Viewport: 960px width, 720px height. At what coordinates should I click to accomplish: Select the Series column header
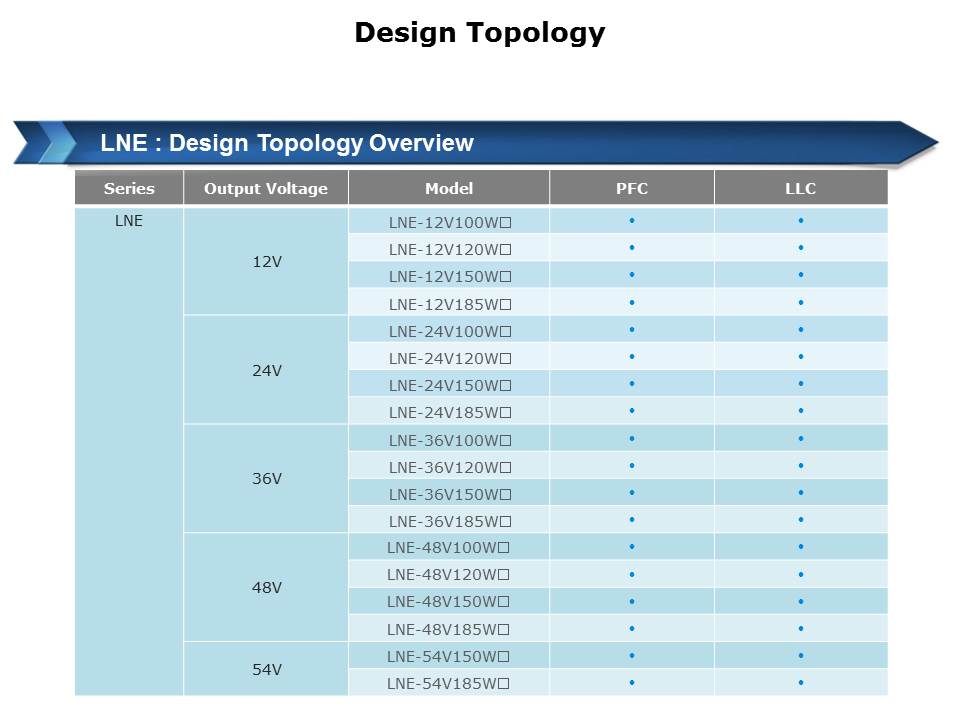[129, 188]
